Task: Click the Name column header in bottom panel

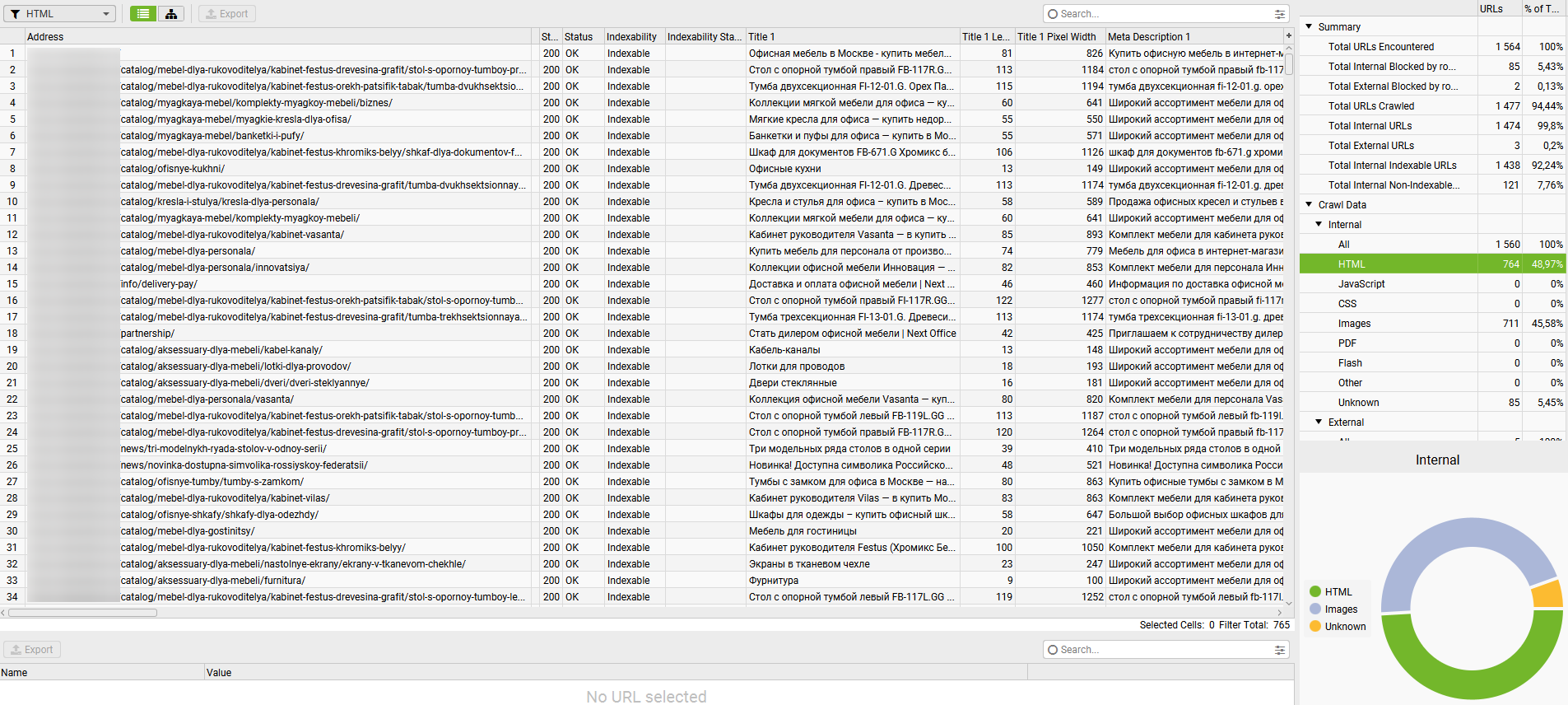Action: (102, 673)
